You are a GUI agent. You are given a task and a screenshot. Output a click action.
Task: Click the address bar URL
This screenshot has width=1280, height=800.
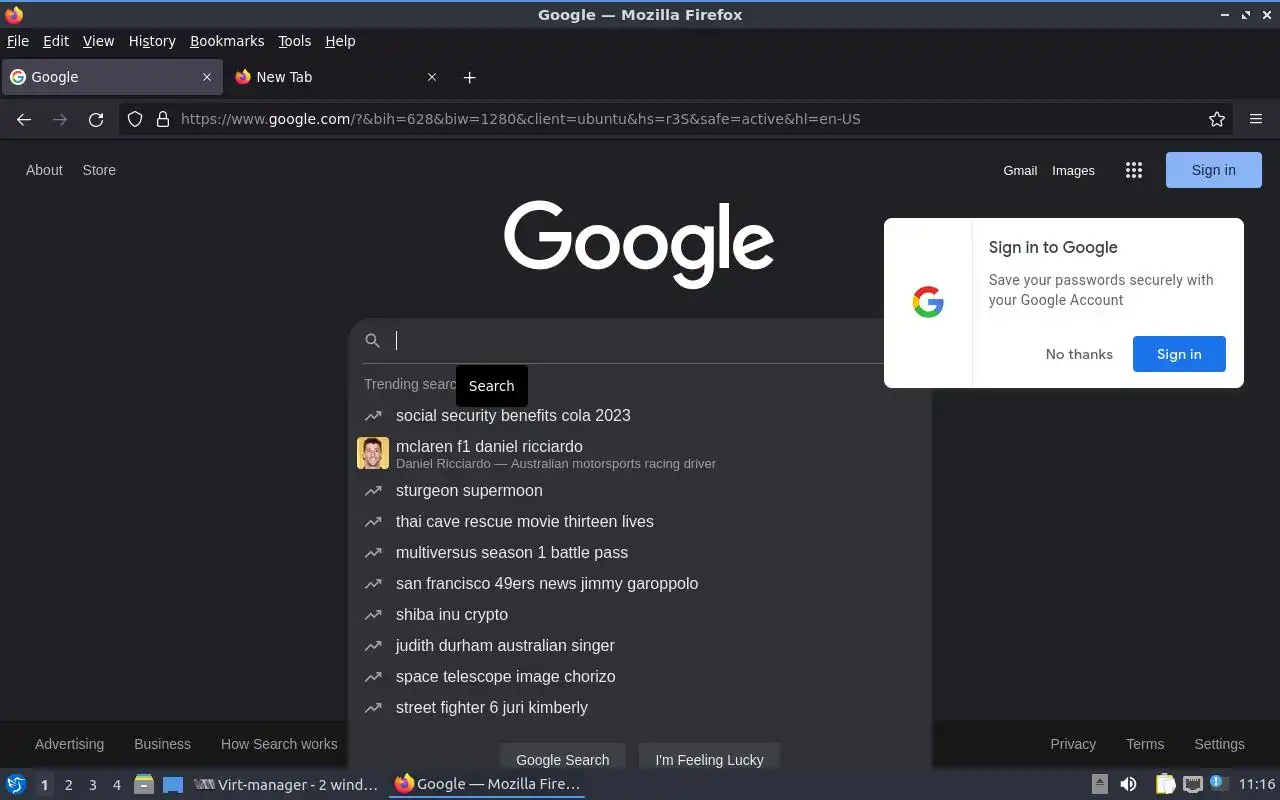click(x=520, y=119)
